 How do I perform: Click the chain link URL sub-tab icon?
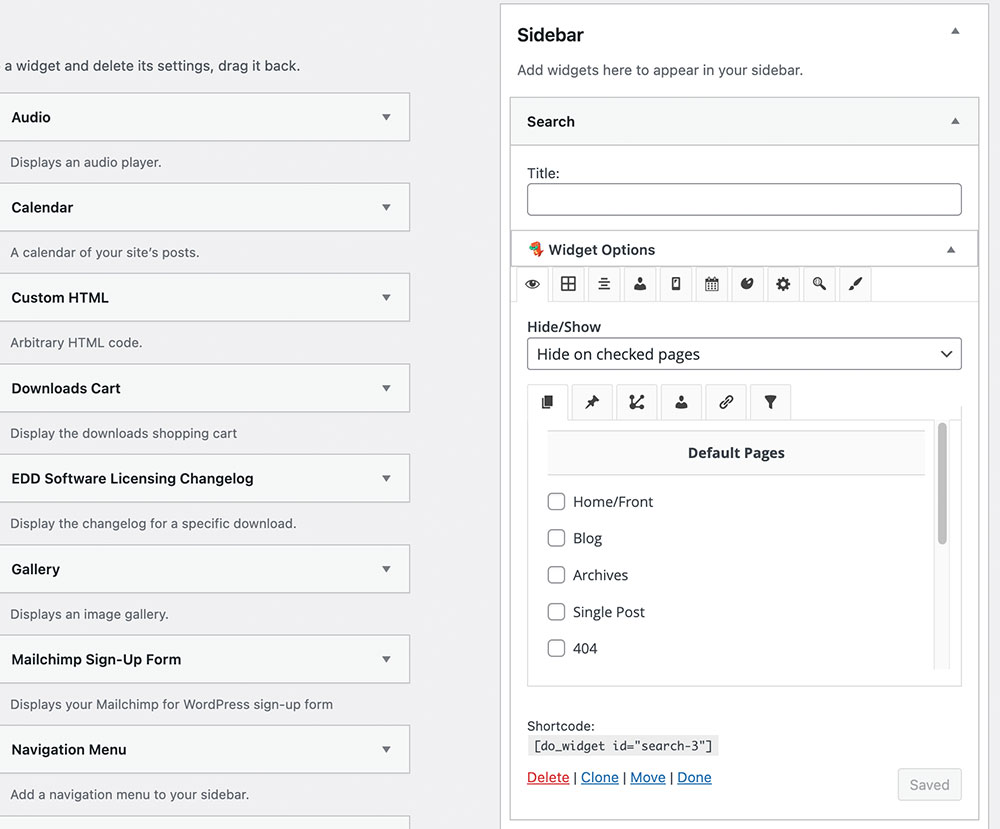(x=726, y=402)
